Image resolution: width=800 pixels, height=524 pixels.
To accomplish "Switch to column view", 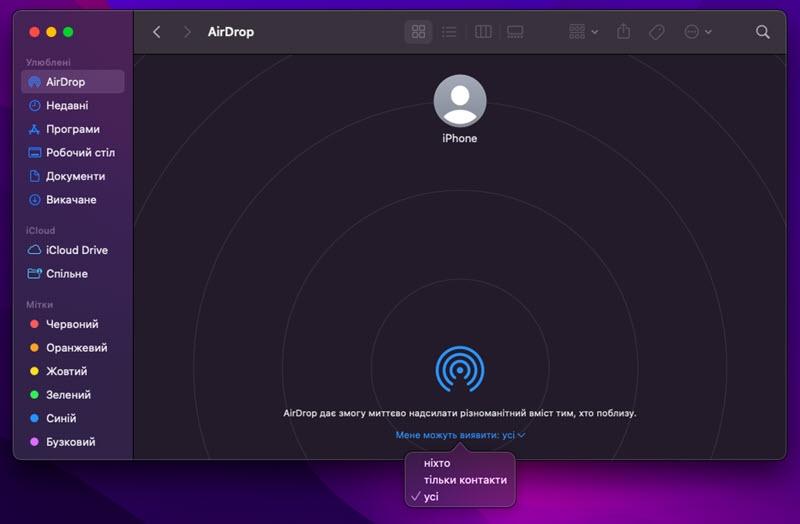I will (x=483, y=32).
